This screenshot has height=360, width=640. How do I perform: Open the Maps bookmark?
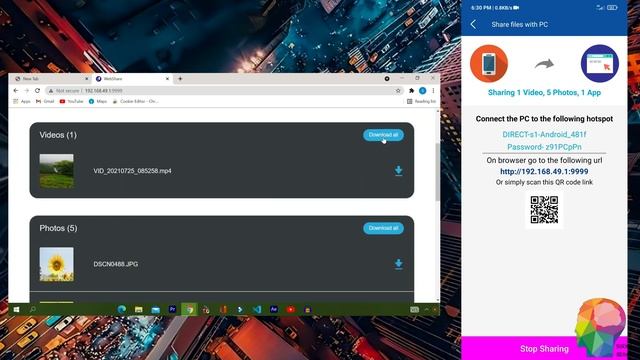click(98, 101)
